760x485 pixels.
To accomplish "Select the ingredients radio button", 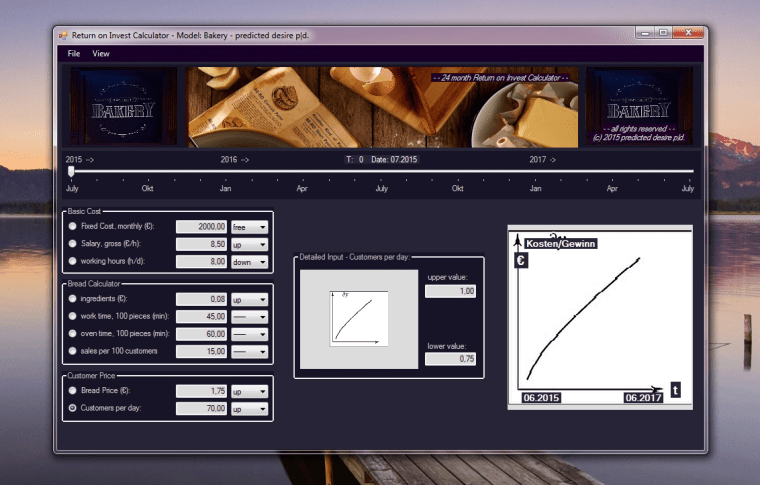I will point(72,299).
